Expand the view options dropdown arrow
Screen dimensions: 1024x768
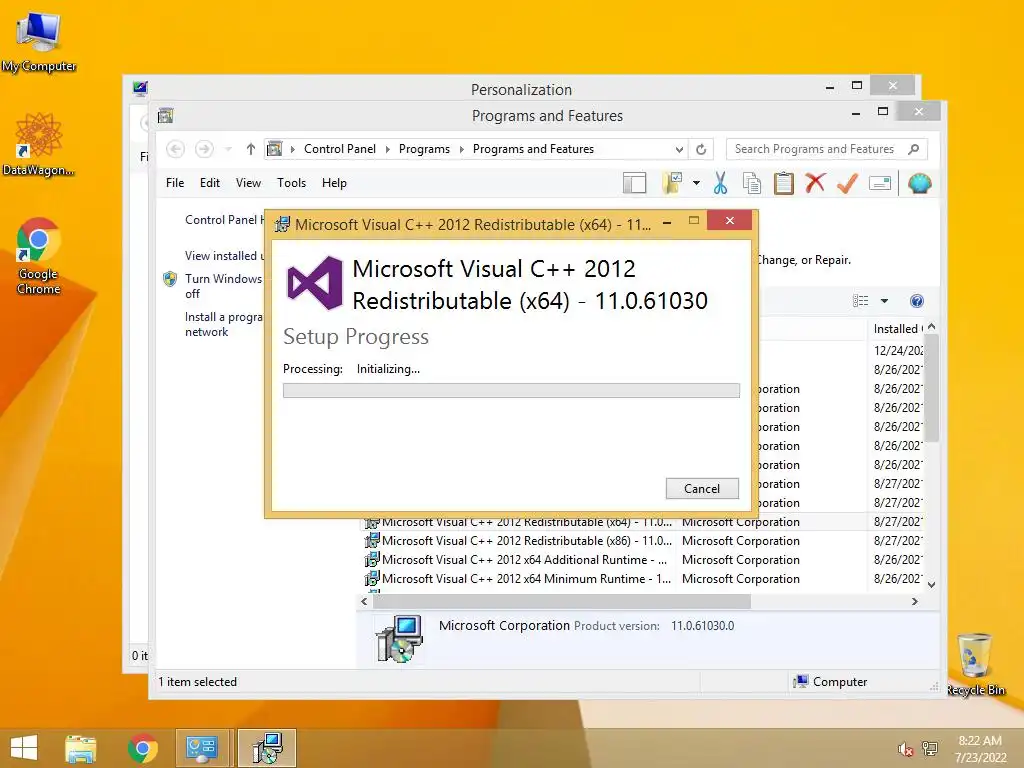884,301
